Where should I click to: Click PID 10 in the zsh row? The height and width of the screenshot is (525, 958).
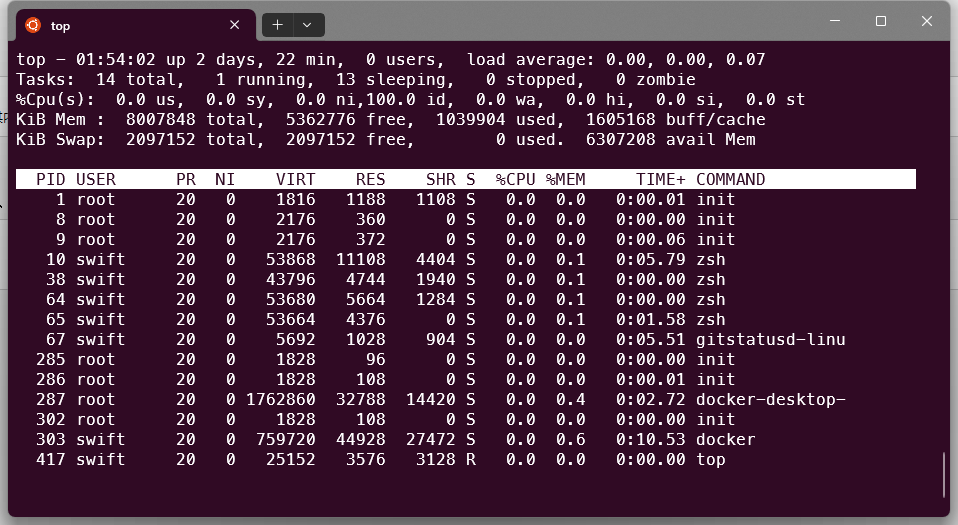tap(56, 260)
